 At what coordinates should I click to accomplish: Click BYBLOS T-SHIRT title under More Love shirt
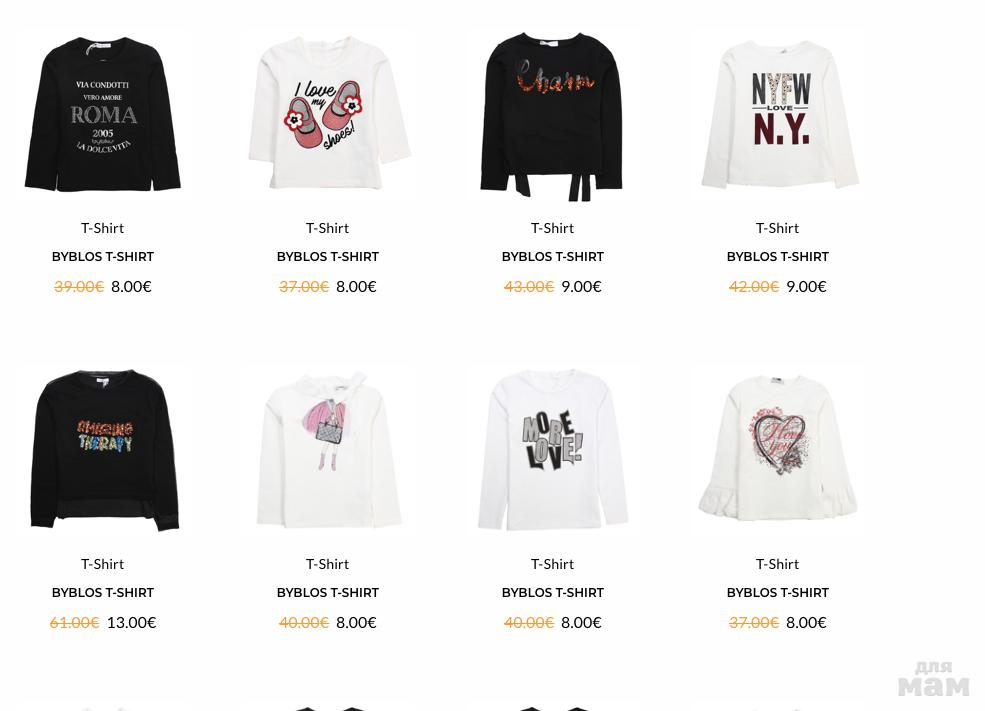[x=553, y=593]
